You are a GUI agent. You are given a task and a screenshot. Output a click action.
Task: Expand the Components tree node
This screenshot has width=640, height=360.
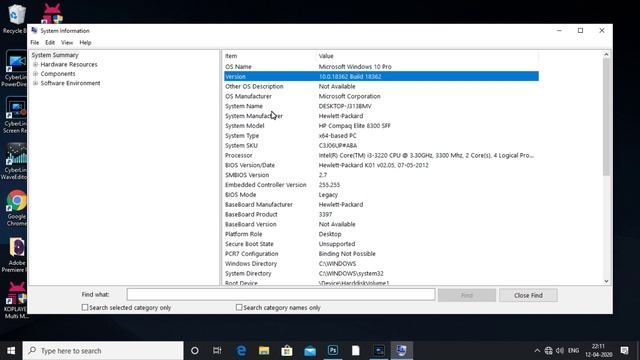[36, 74]
